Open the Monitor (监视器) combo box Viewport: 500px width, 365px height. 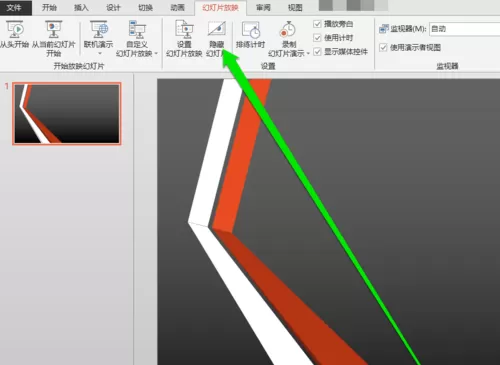[x=465, y=29]
